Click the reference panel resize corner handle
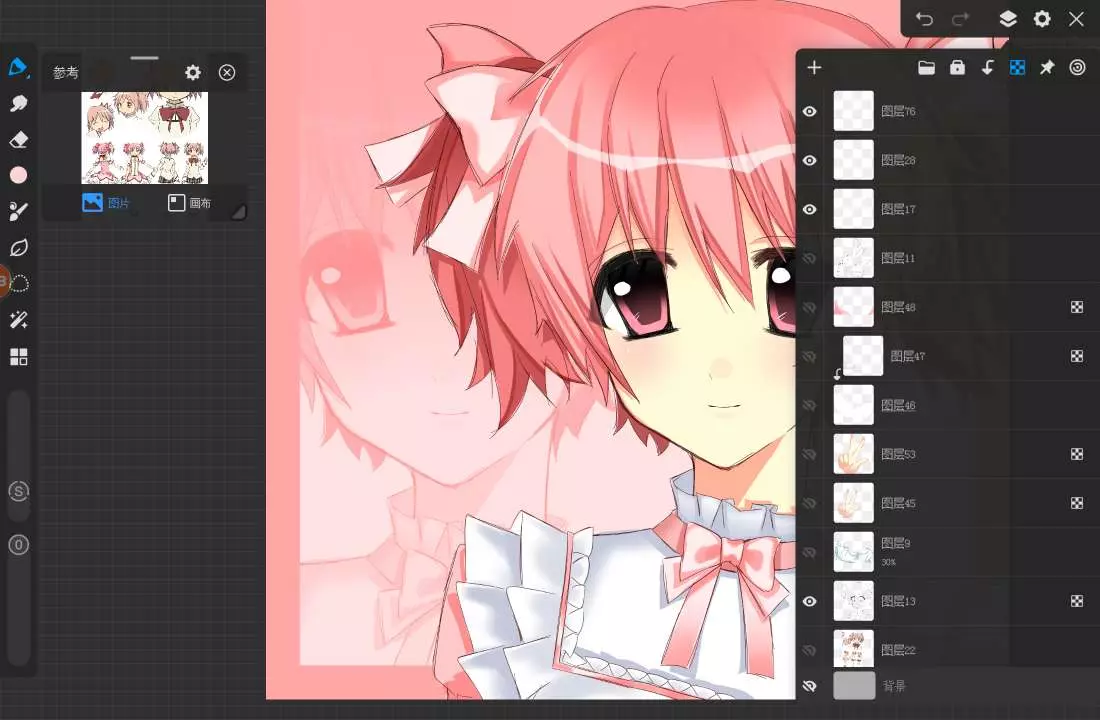Viewport: 1100px width, 720px height. [239, 212]
